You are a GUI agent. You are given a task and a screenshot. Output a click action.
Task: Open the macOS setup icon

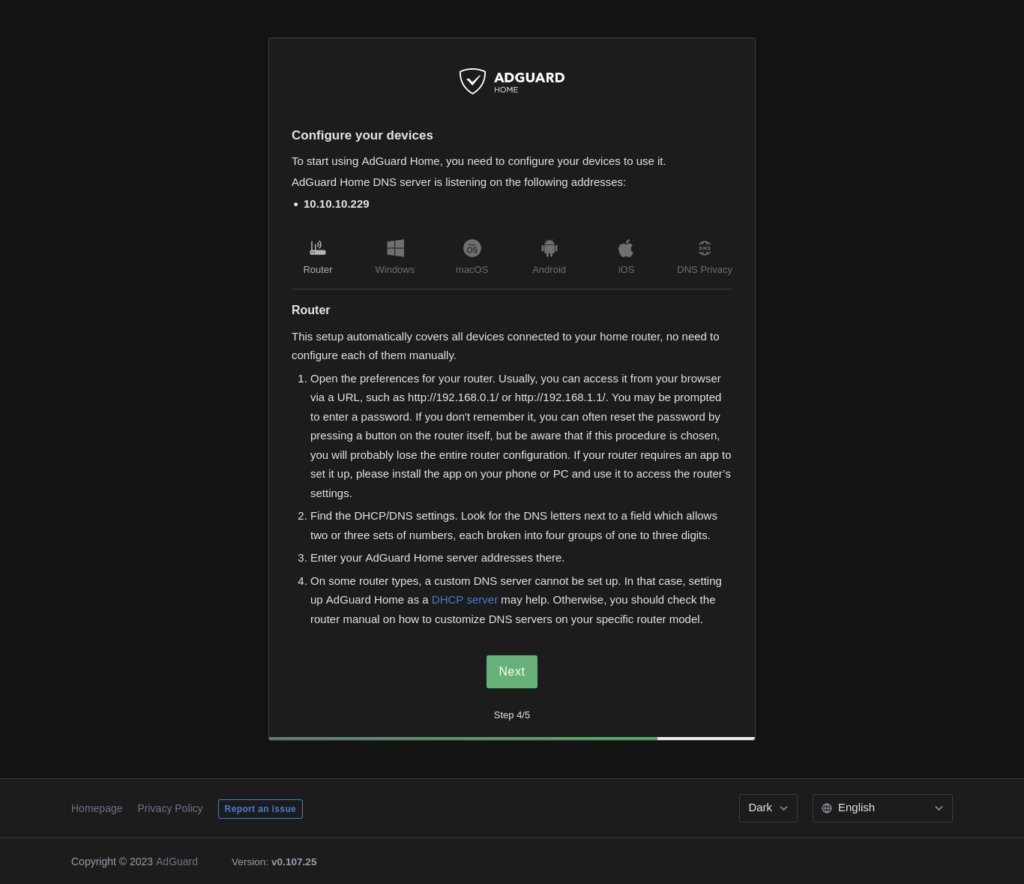pos(472,248)
